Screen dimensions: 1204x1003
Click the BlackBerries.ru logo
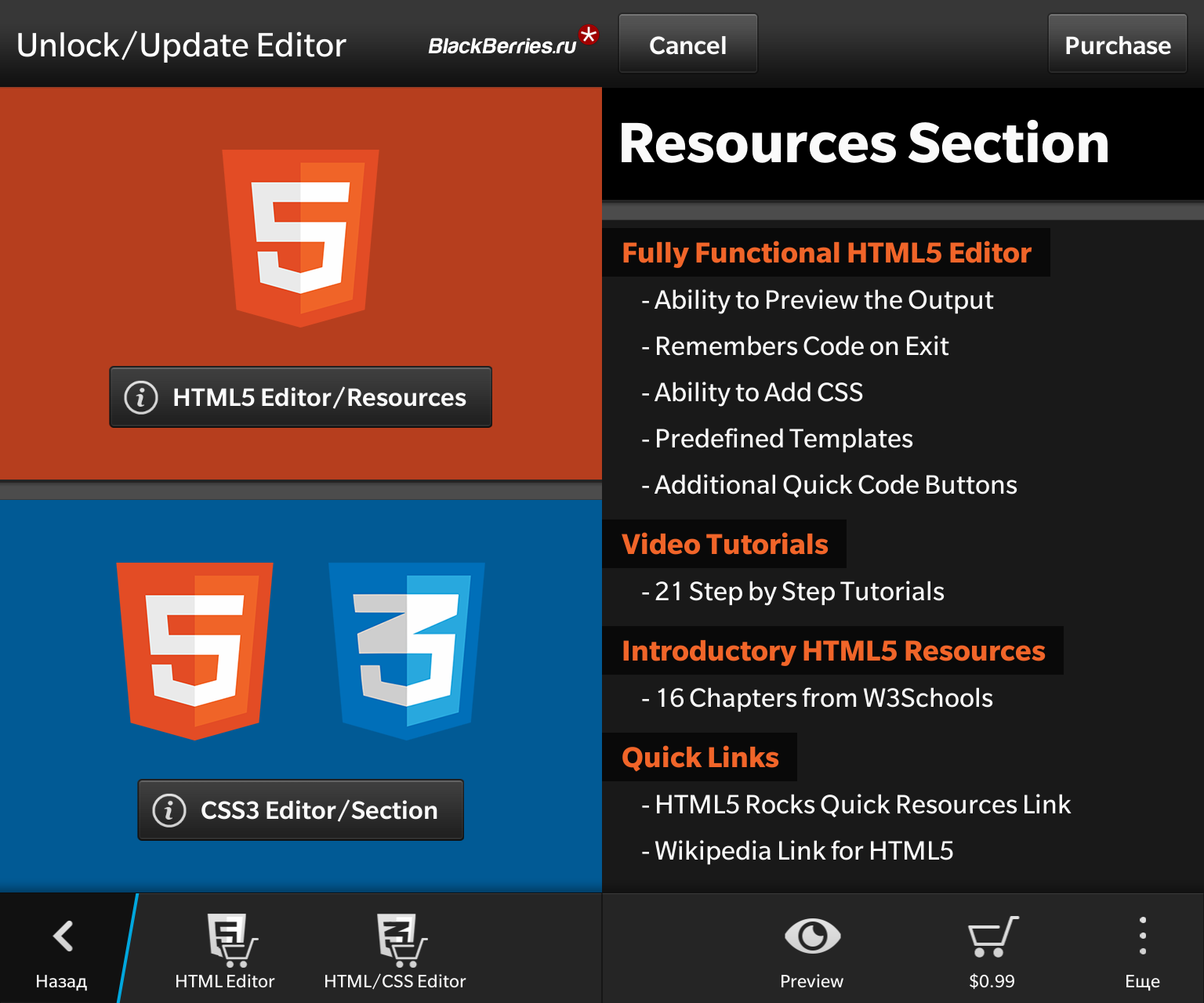(x=506, y=45)
